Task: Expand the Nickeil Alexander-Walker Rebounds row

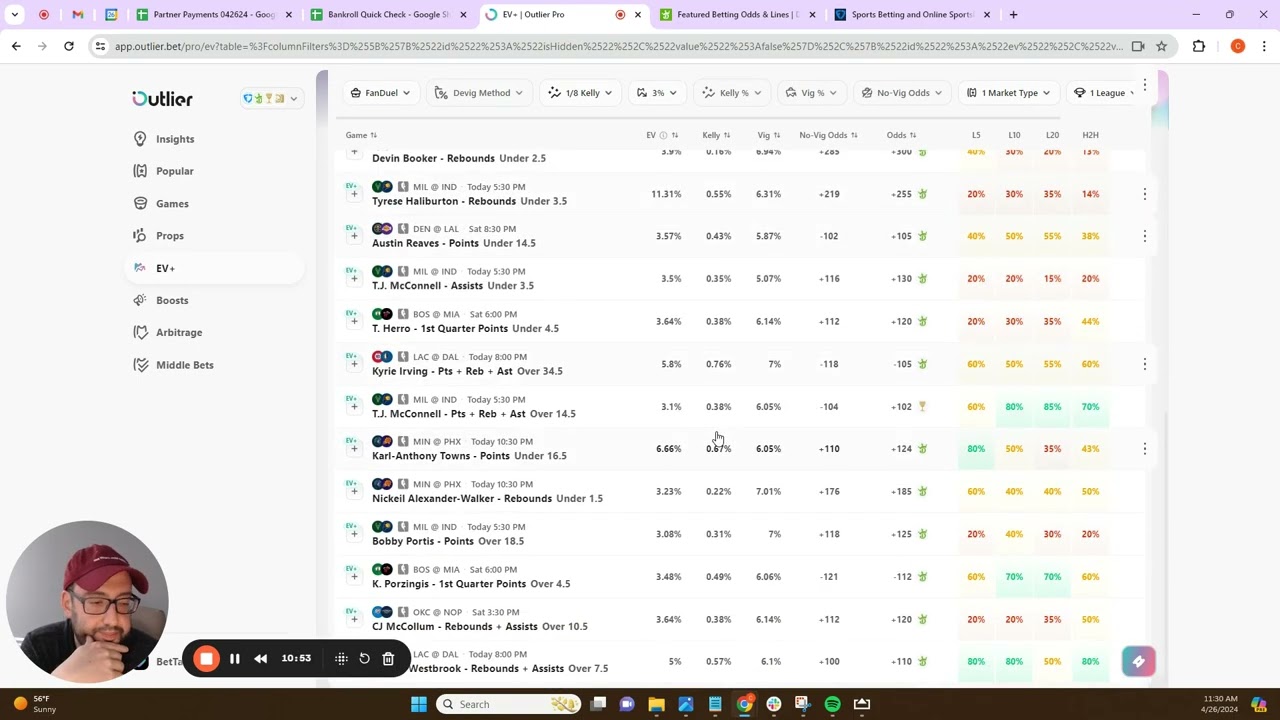Action: point(354,491)
